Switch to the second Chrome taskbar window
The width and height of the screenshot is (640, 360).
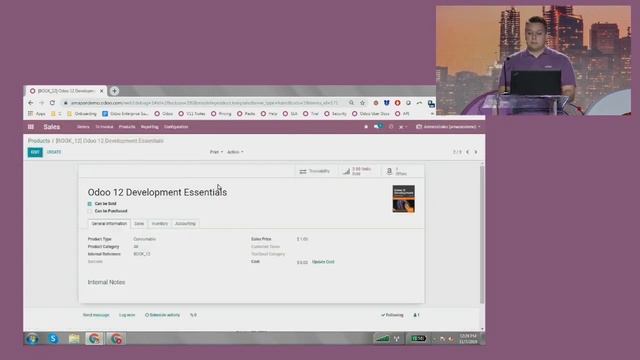pos(116,338)
